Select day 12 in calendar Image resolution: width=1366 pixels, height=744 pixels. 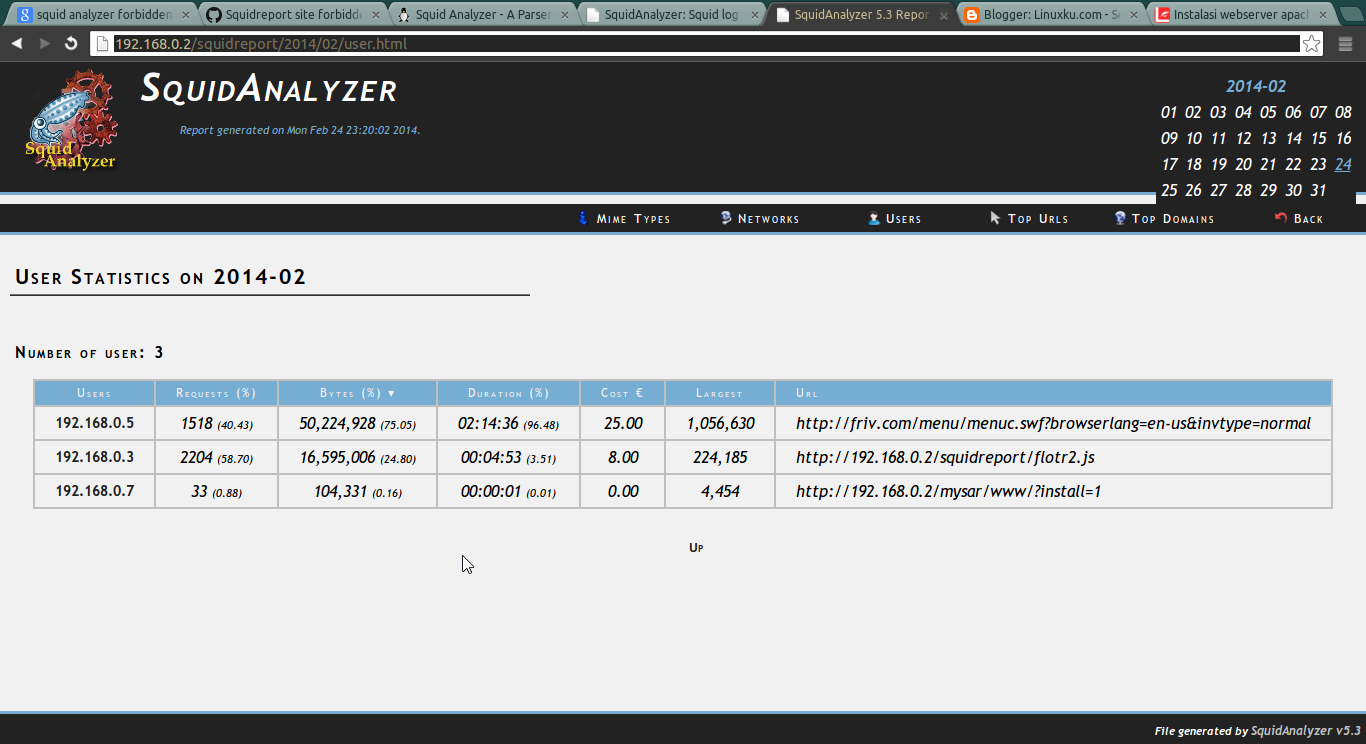click(x=1243, y=139)
